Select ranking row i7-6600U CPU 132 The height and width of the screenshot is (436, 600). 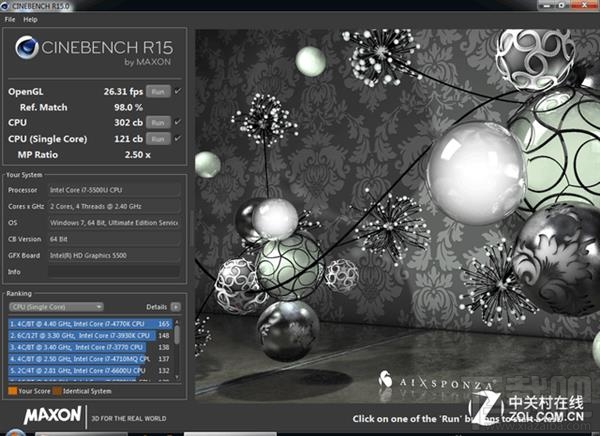(90, 371)
